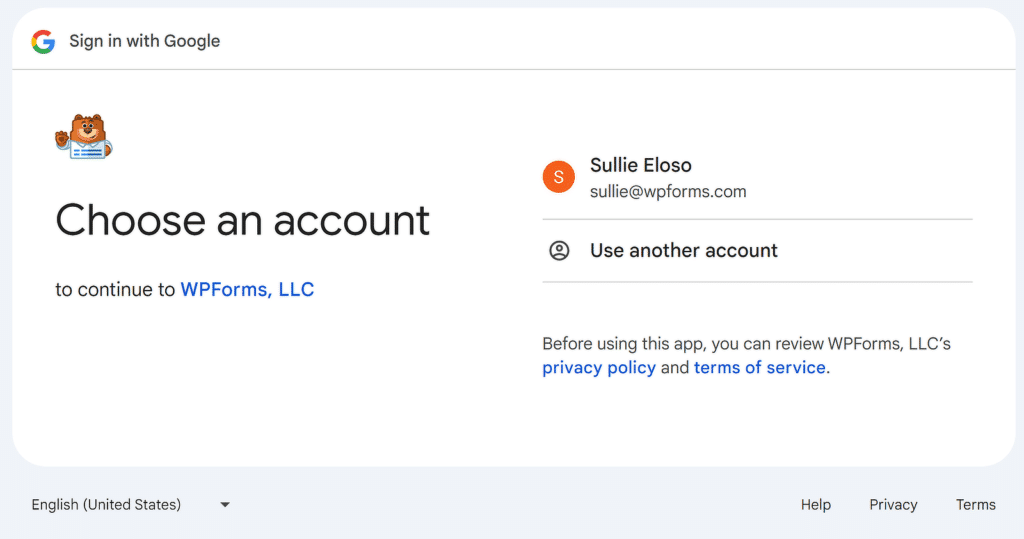Open the terms of service link
The image size is (1024, 539).
pos(760,368)
